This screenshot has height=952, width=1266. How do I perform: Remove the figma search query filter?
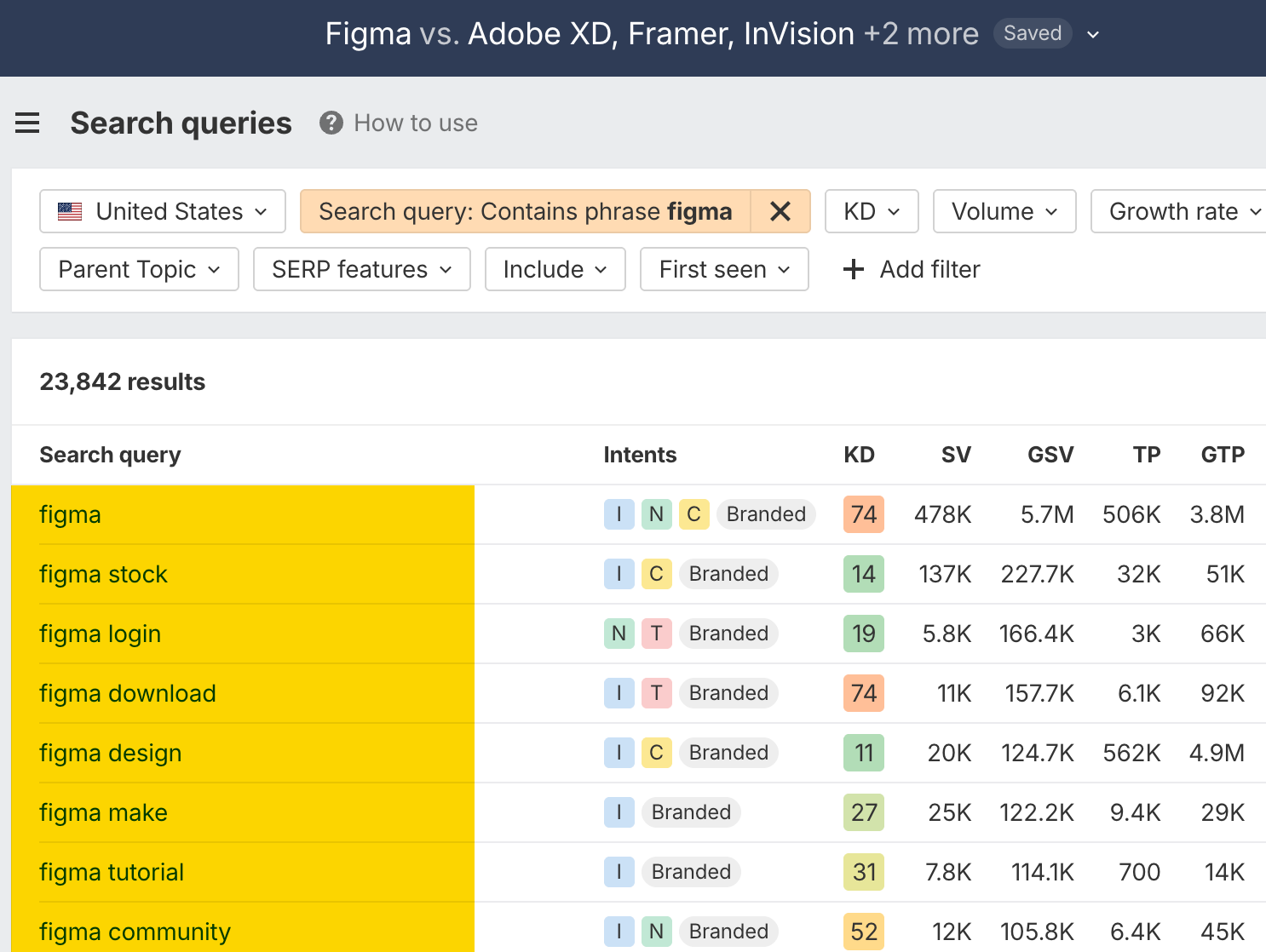pyautogui.click(x=780, y=211)
